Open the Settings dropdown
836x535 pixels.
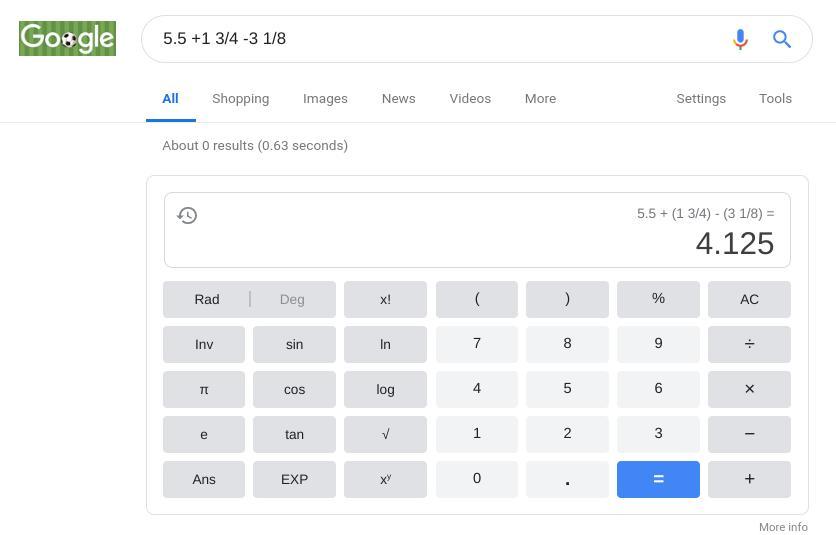(701, 98)
